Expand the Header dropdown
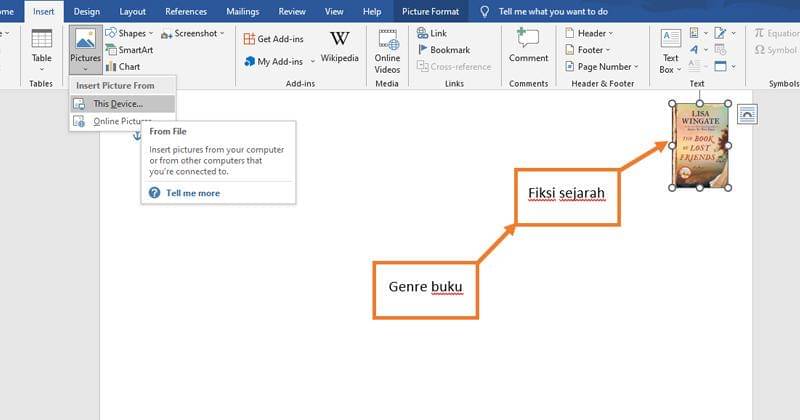The height and width of the screenshot is (420, 800). click(x=595, y=33)
